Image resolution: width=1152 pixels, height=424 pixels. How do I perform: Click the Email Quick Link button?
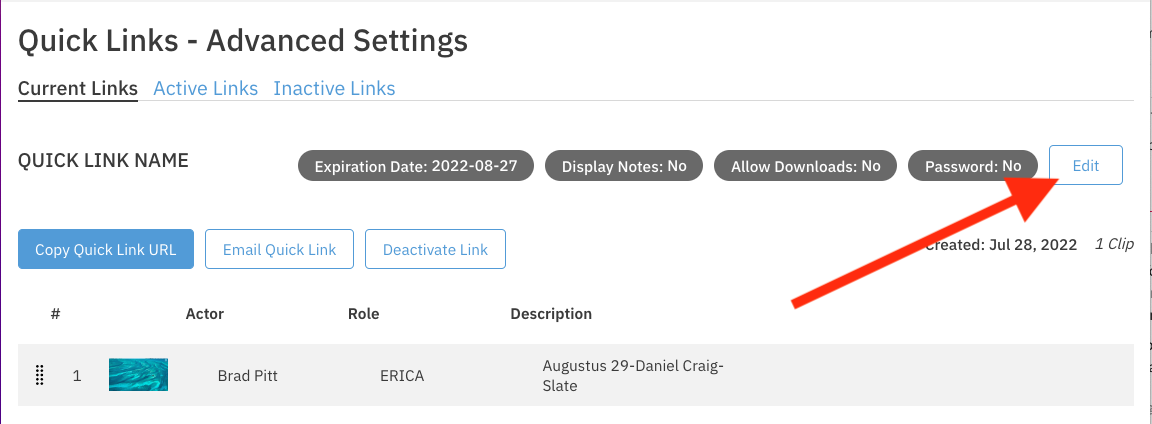(279, 250)
